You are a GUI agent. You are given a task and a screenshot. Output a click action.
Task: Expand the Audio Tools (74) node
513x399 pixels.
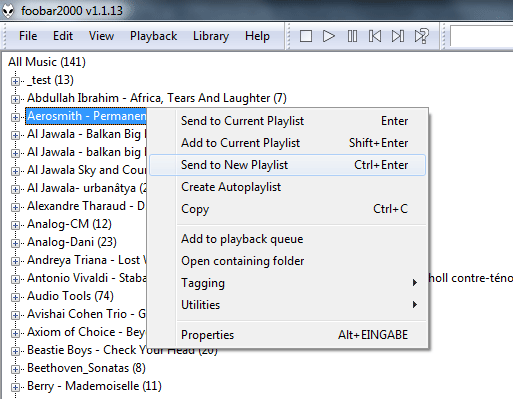pos(15,297)
